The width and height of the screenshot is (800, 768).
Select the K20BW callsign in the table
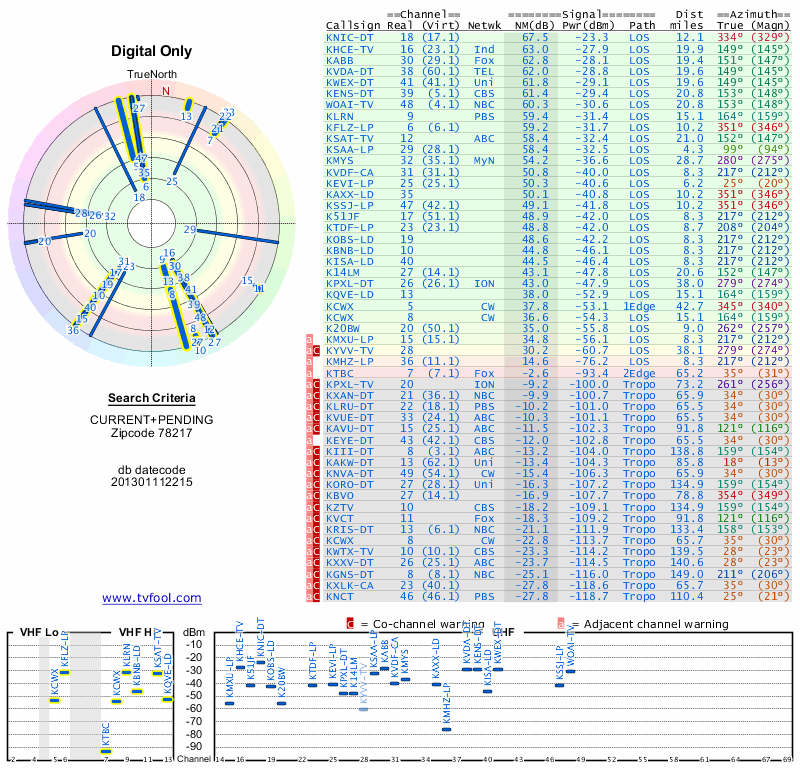point(343,328)
